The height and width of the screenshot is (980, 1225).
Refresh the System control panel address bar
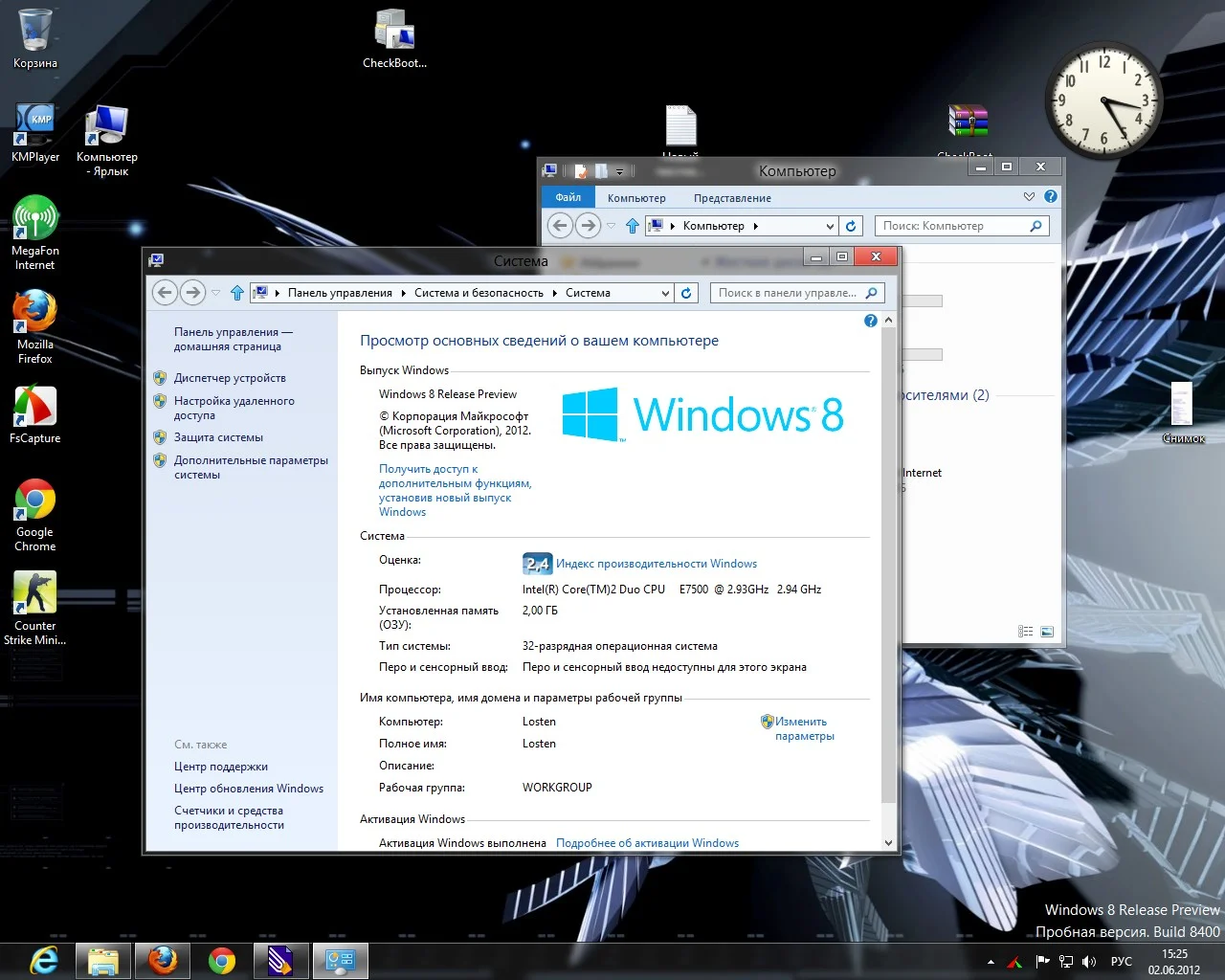click(686, 293)
